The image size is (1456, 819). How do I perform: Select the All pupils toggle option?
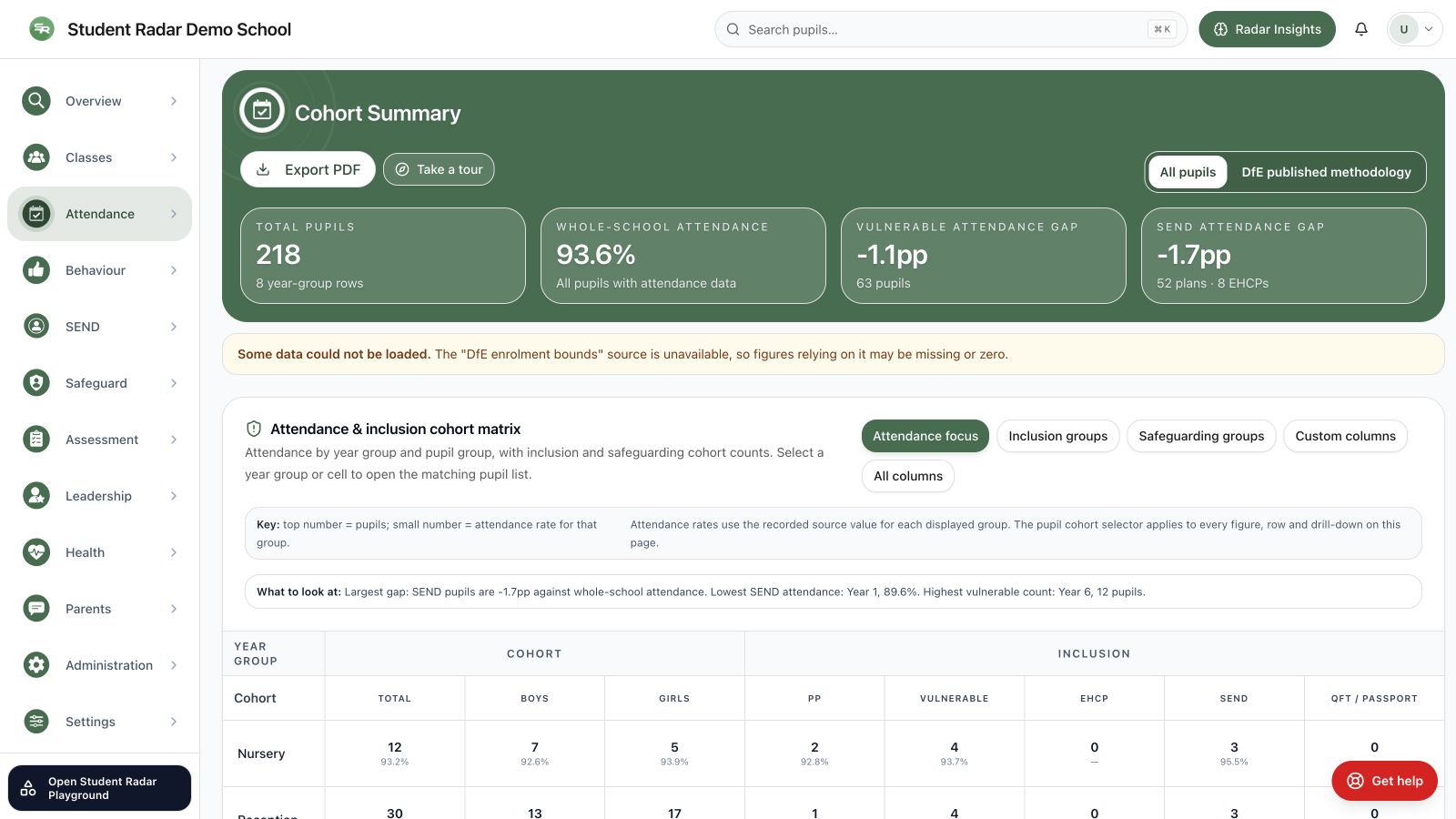1188,172
